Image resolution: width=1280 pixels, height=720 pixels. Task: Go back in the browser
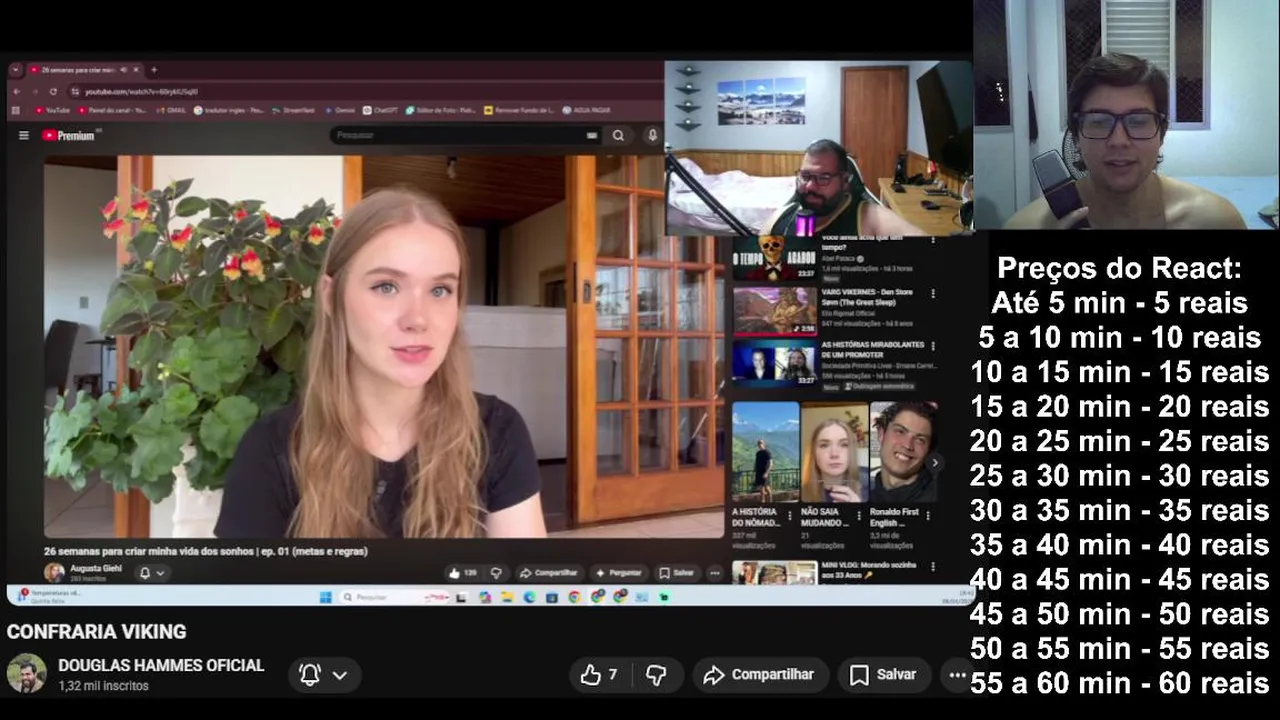click(16, 91)
